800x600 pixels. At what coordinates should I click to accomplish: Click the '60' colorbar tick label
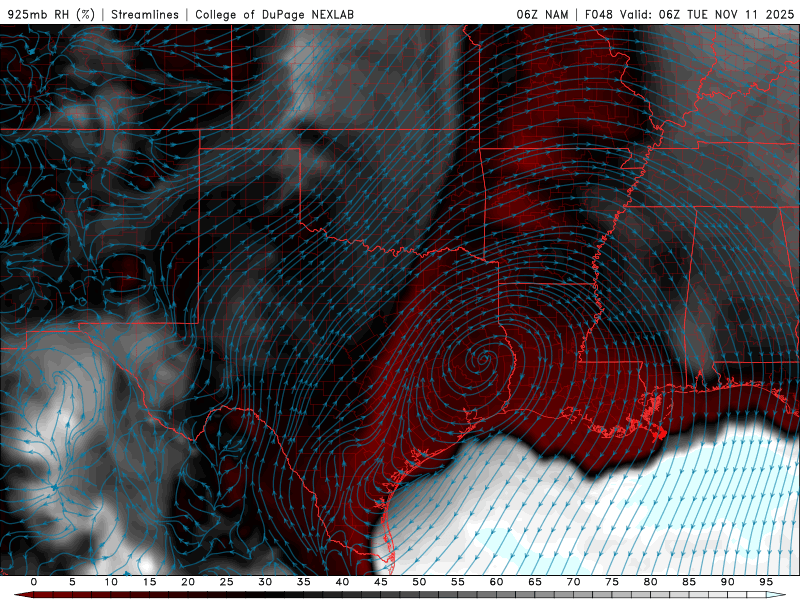(496, 582)
